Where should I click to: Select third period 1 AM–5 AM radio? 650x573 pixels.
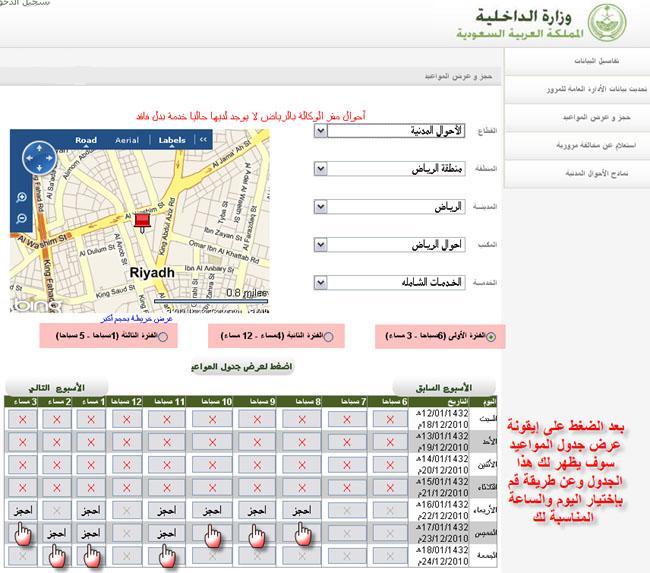pos(163,337)
